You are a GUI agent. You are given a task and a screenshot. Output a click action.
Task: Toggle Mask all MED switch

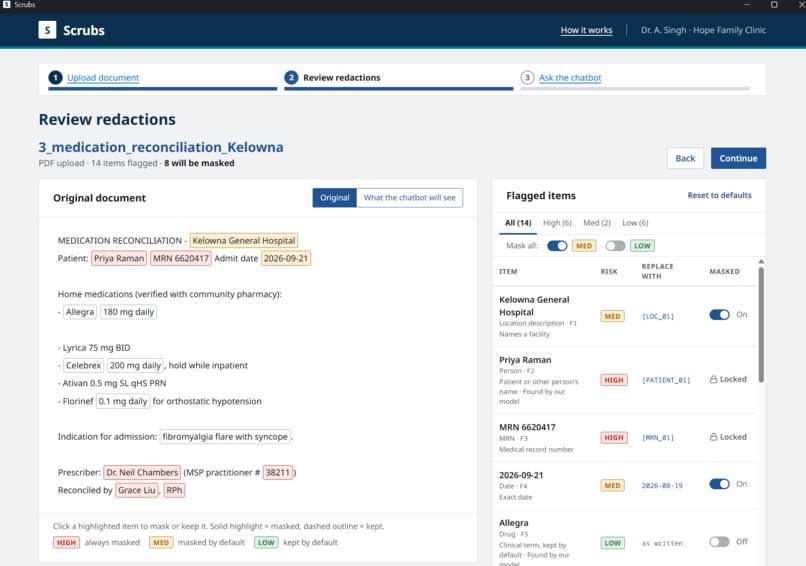point(557,246)
